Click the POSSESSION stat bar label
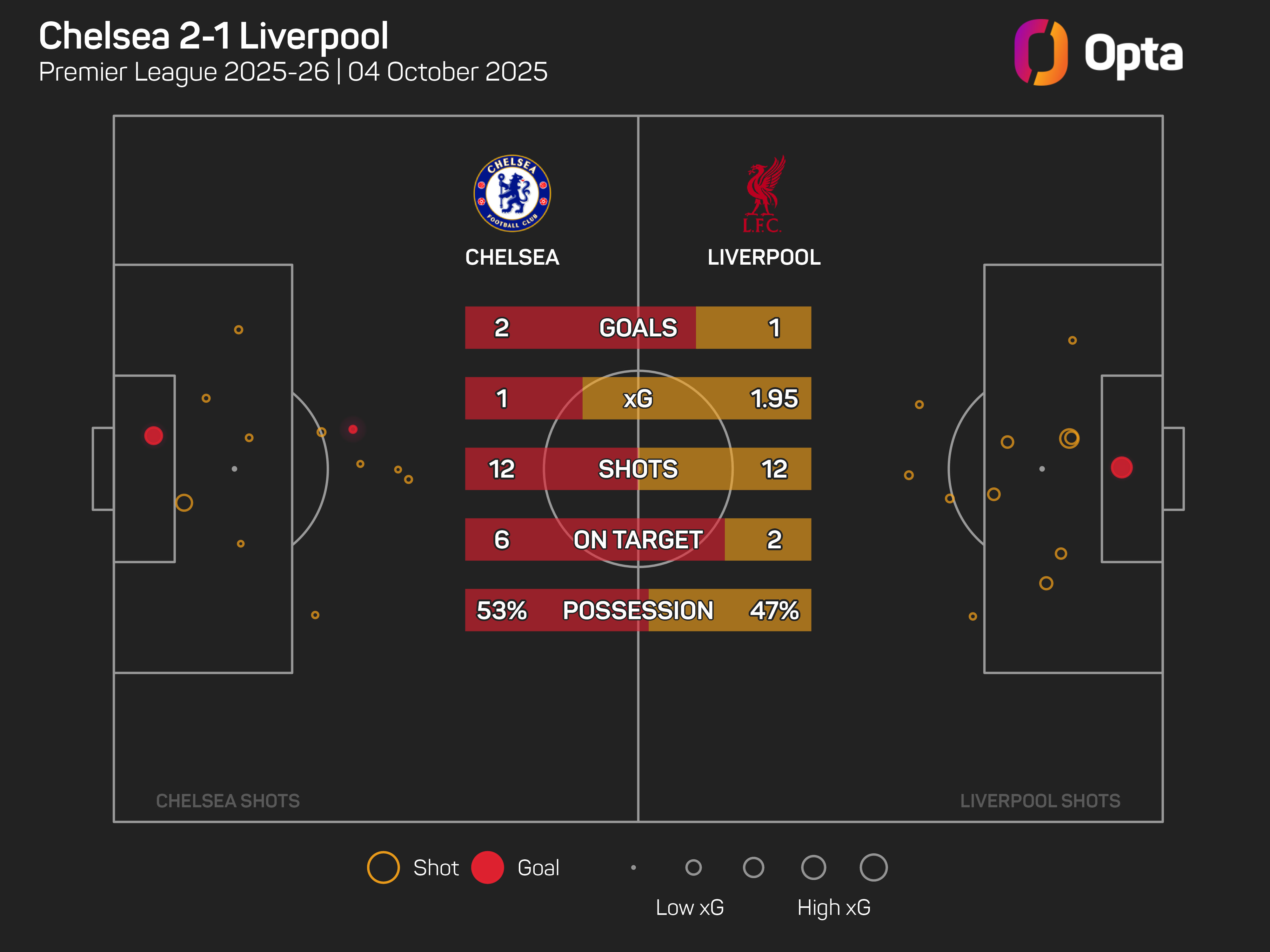Viewport: 1270px width, 952px height. tap(638, 610)
